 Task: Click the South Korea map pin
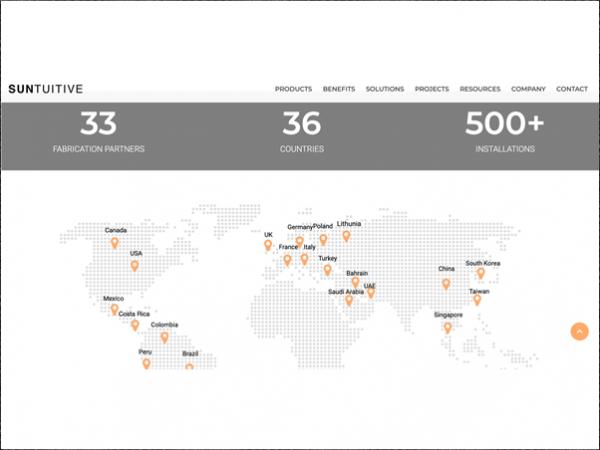pos(481,272)
